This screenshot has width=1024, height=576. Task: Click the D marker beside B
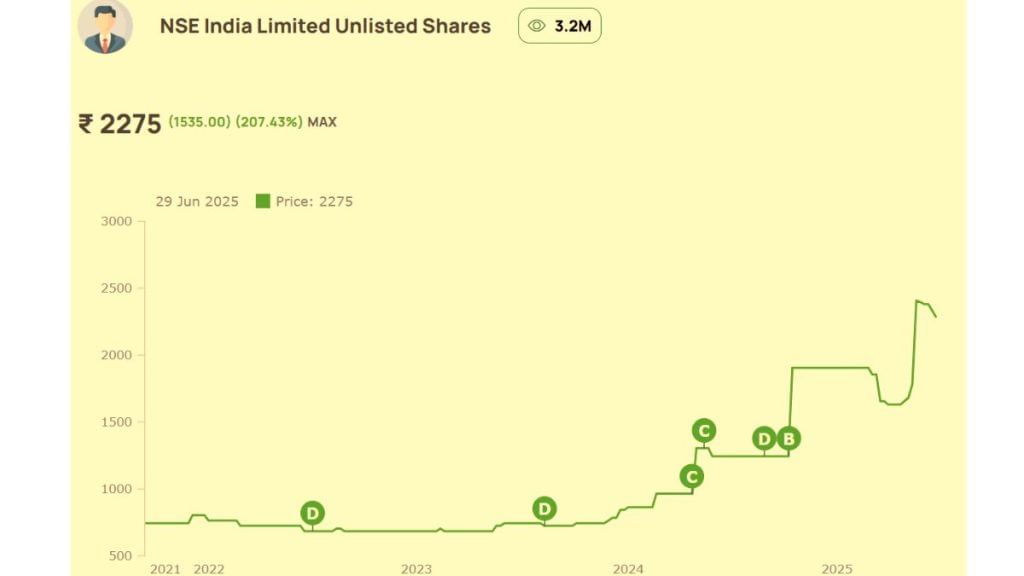tap(764, 439)
